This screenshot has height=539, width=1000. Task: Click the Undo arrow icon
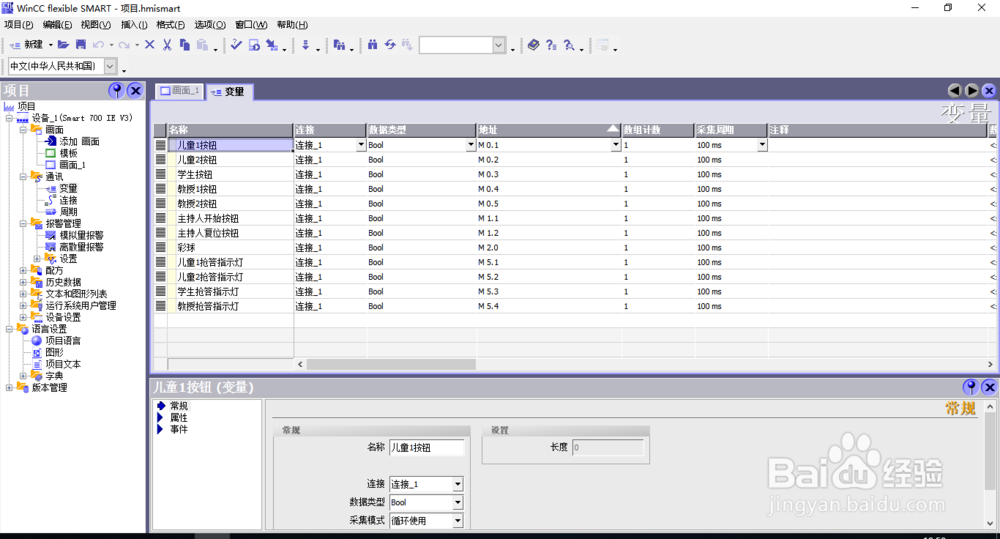[x=98, y=45]
